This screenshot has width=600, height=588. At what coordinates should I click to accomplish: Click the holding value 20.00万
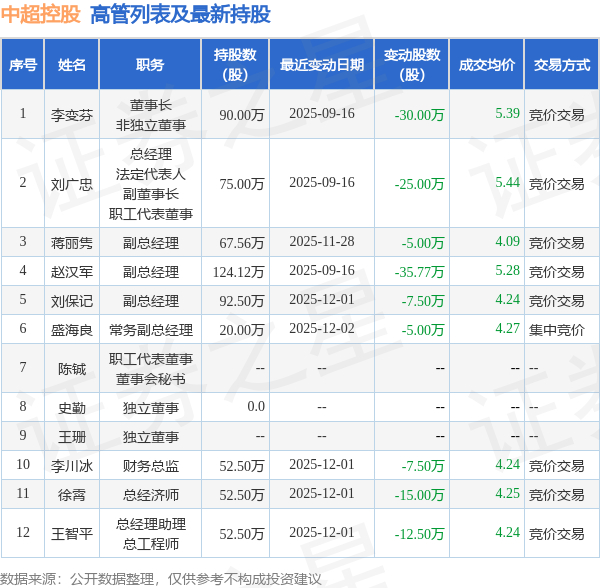coord(242,330)
